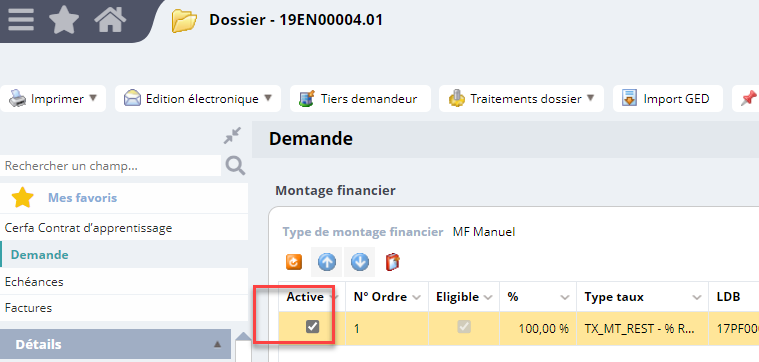Click the Type taux column header

(x=643, y=297)
